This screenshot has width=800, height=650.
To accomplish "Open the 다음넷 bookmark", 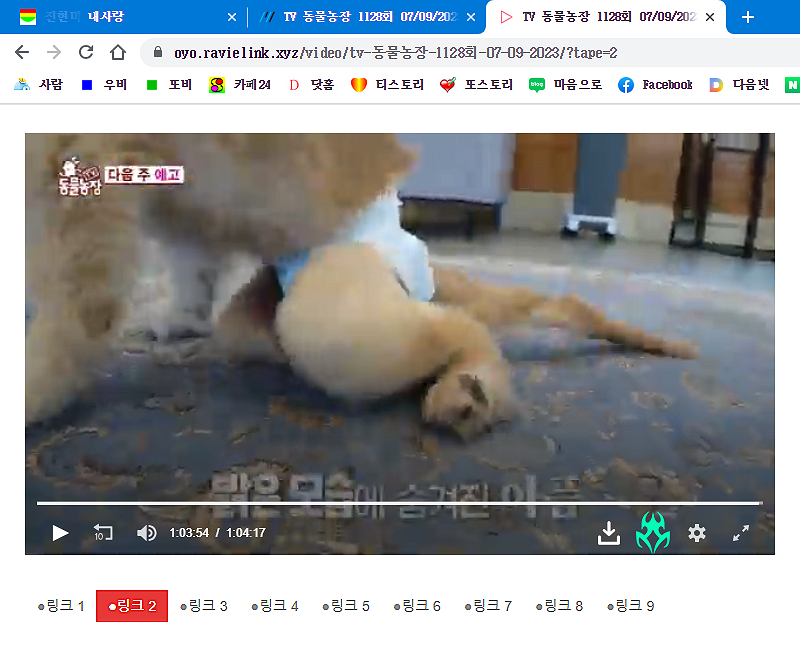I will pos(739,85).
